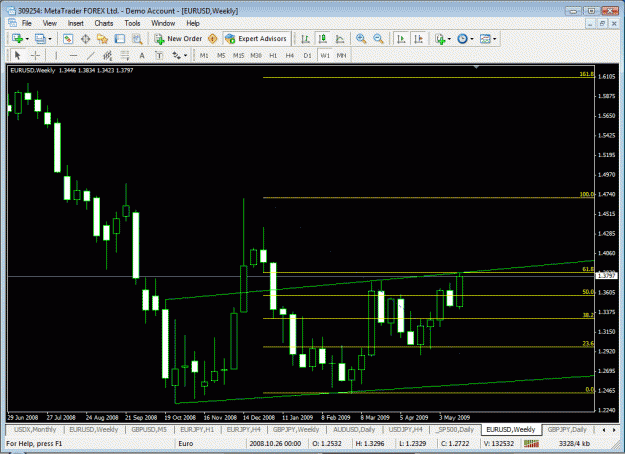Expand the Indicators dropdown arrow
The height and width of the screenshot is (454, 625).
pos(449,39)
